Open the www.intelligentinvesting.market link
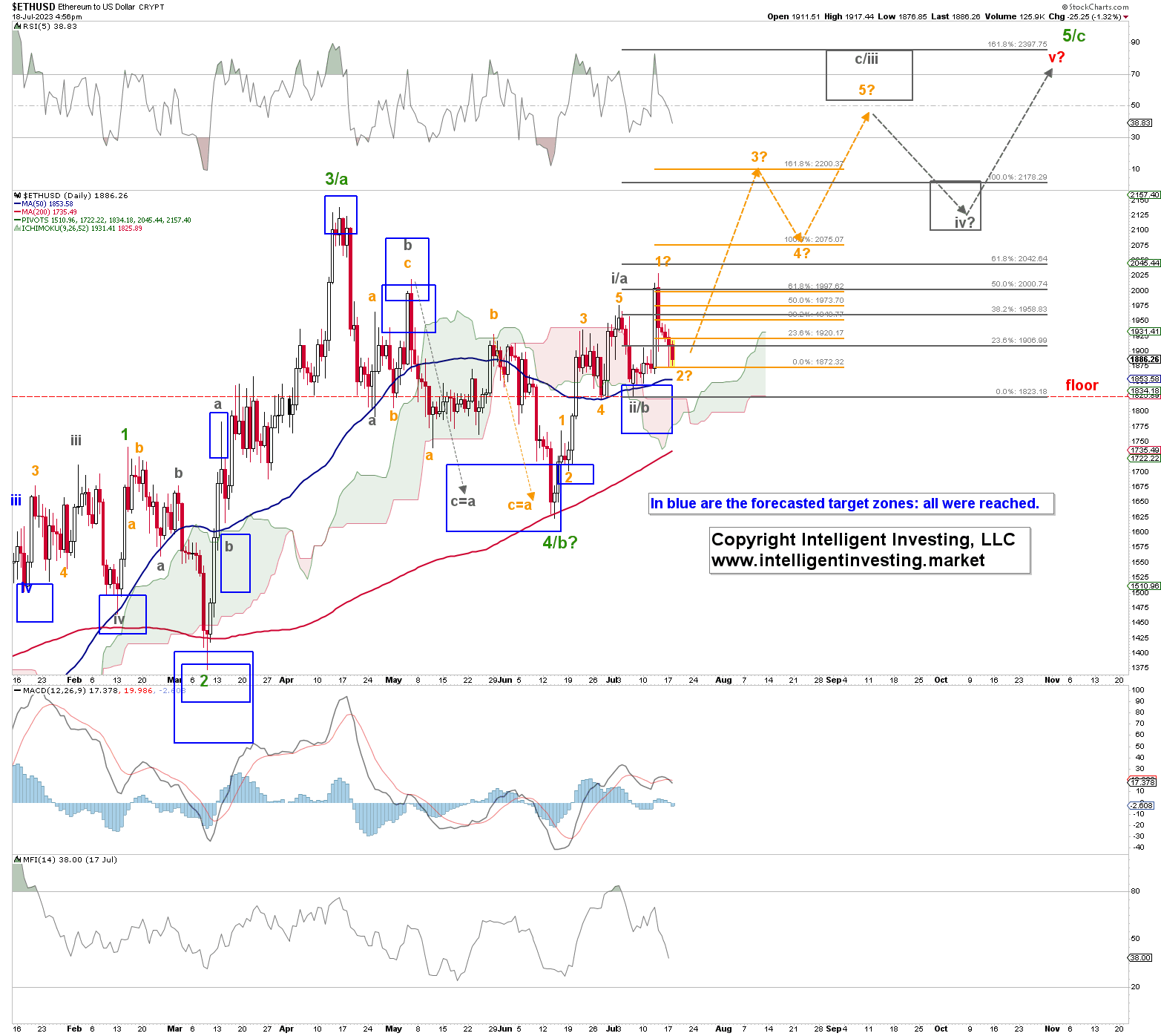The width and height of the screenshot is (1161, 1036). click(x=848, y=560)
